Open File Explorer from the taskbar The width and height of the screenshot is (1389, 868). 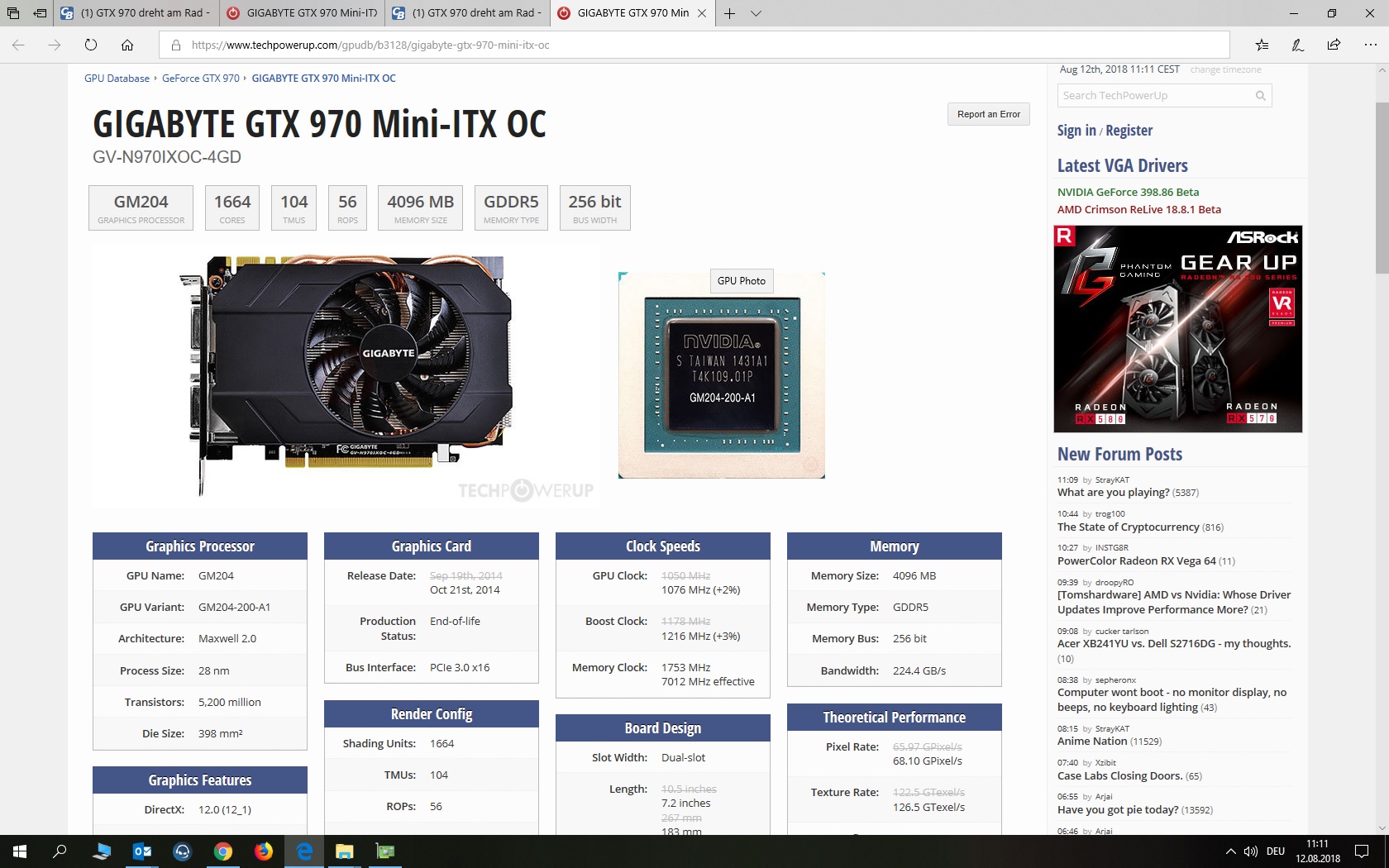pyautogui.click(x=345, y=851)
